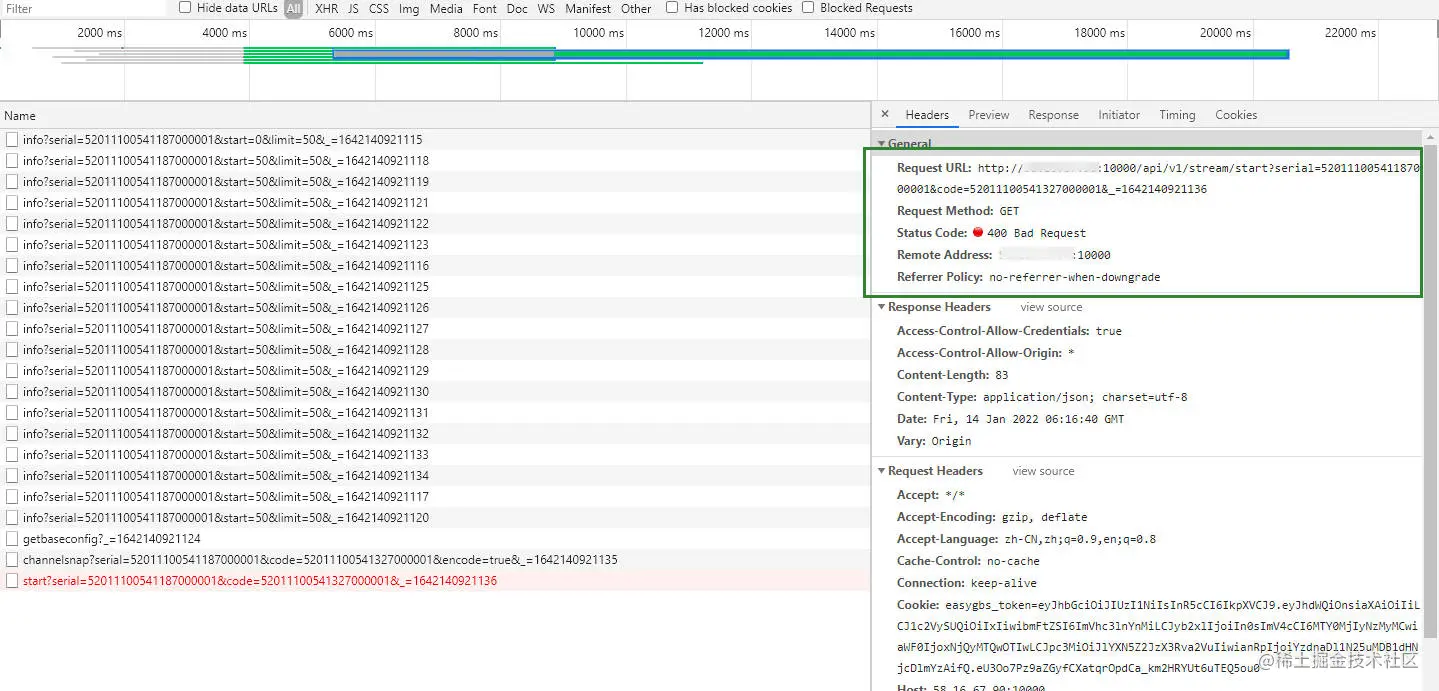Select info request ending in 1642140921120

point(435,518)
